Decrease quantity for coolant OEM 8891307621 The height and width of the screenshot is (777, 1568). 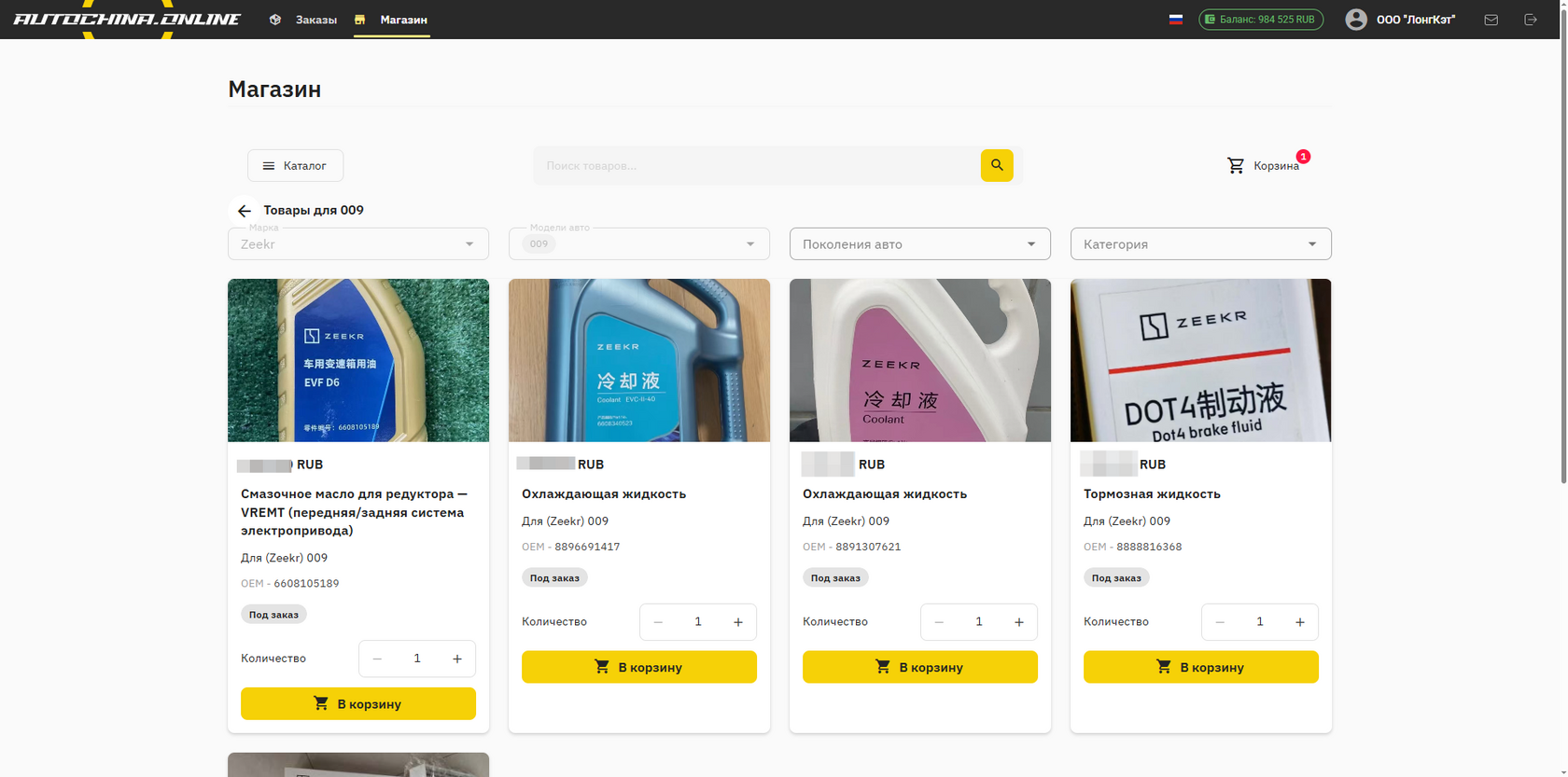(x=939, y=622)
